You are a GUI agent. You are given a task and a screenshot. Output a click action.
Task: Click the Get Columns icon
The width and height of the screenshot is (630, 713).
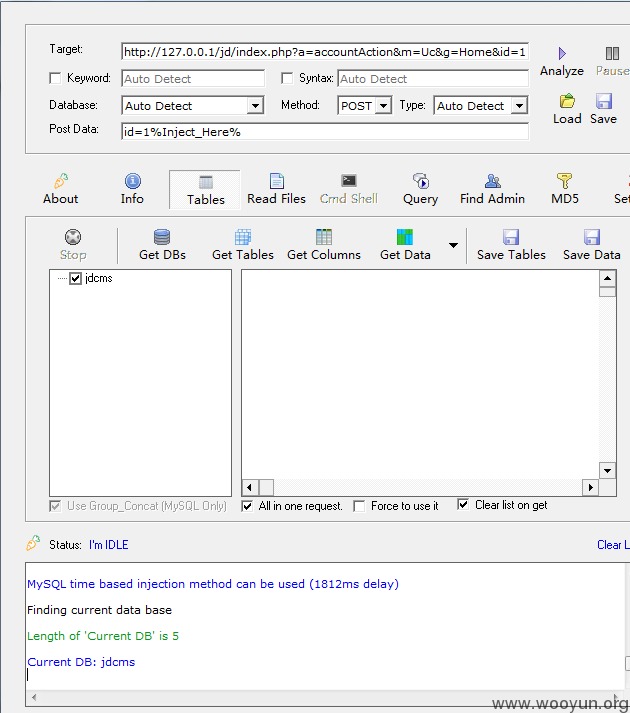(x=324, y=237)
